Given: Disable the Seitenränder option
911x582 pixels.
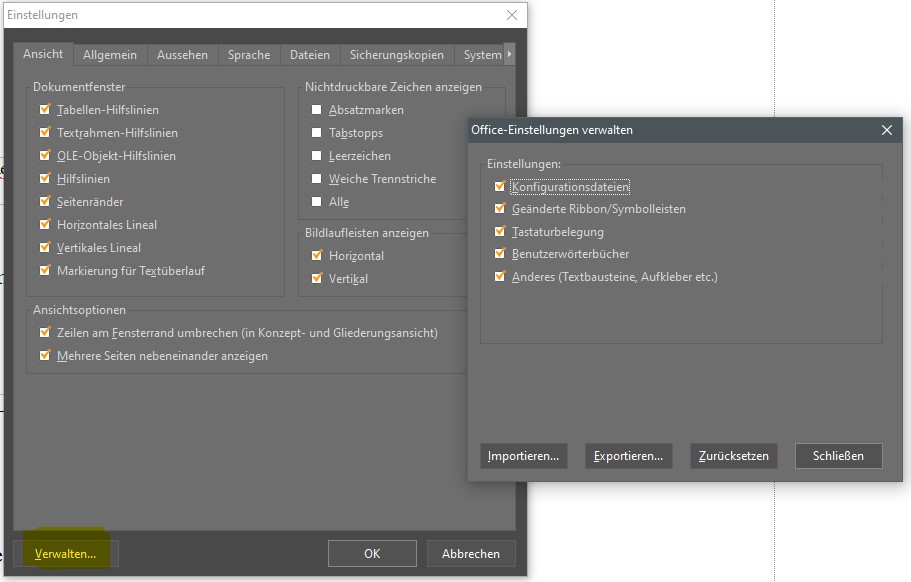Looking at the screenshot, I should [45, 202].
